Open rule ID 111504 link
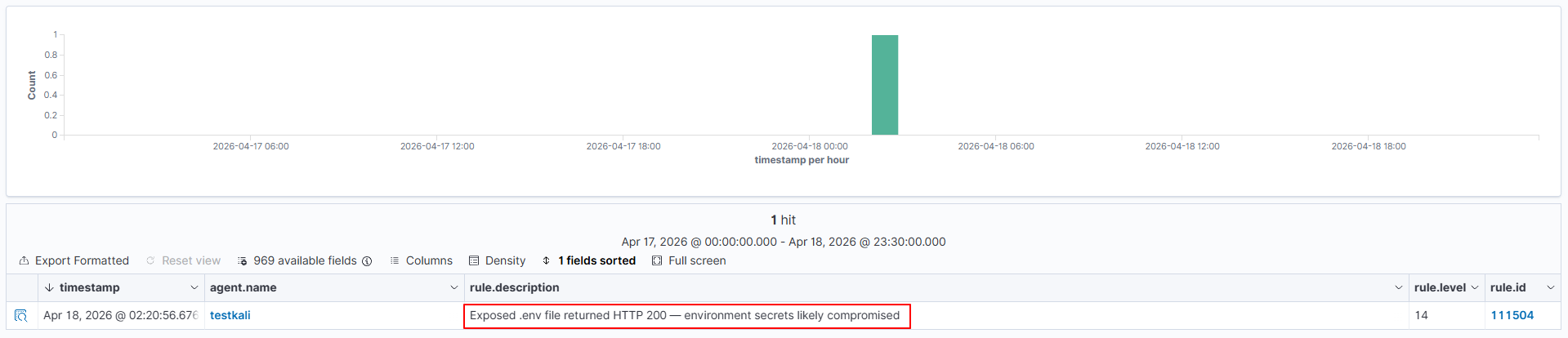 tap(1512, 315)
